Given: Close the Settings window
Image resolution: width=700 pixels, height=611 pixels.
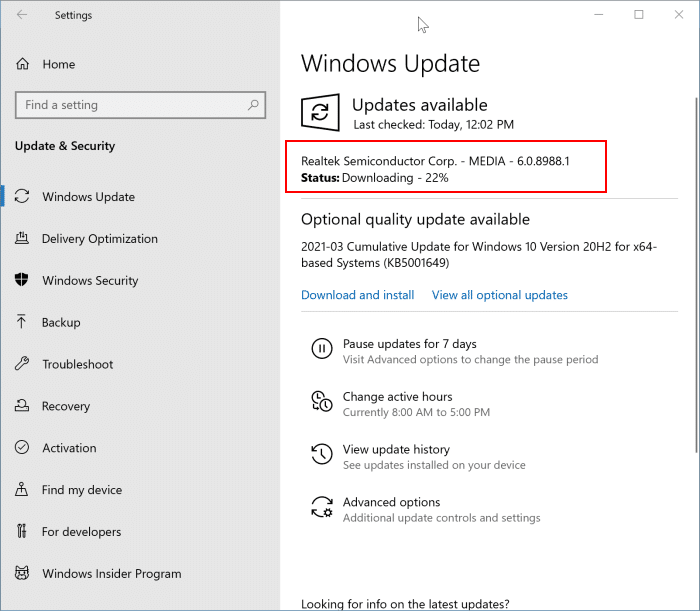Looking at the screenshot, I should [x=679, y=15].
